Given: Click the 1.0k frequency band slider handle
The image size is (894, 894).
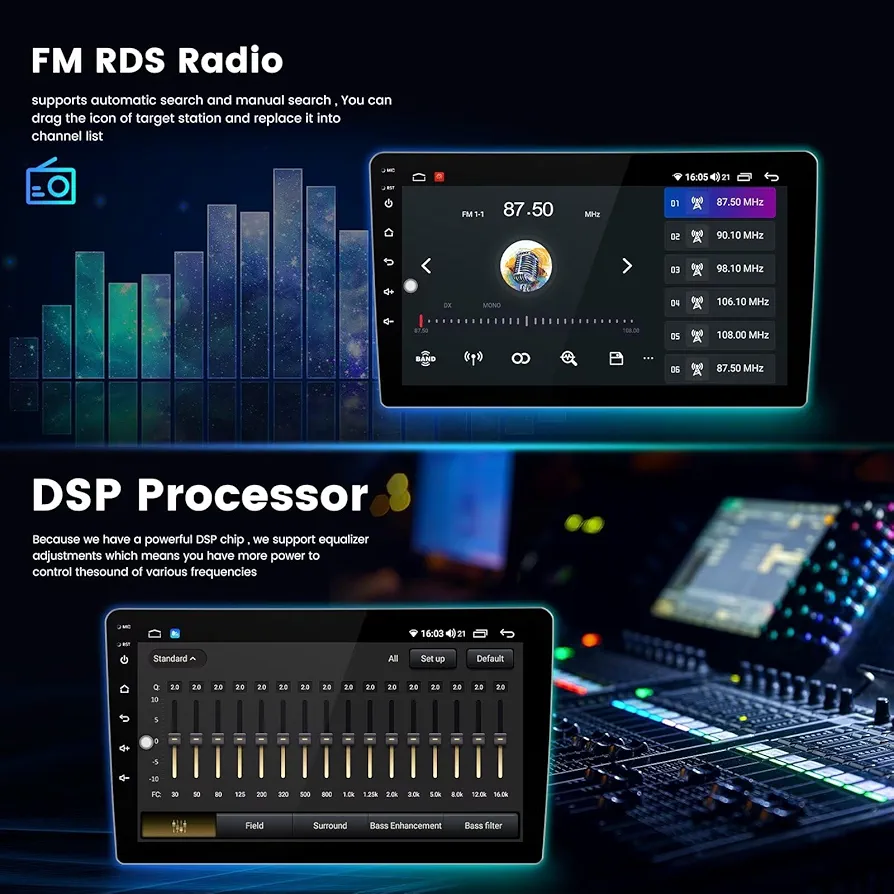Looking at the screenshot, I should pos(348,738).
